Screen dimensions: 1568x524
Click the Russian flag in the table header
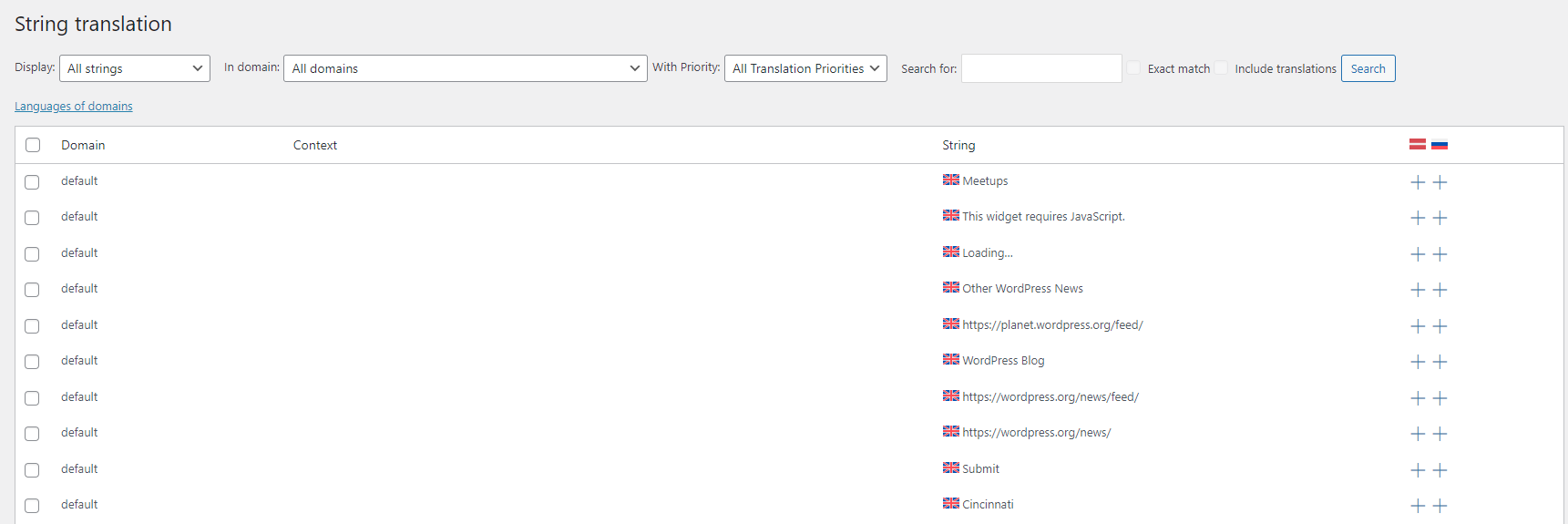coord(1440,145)
